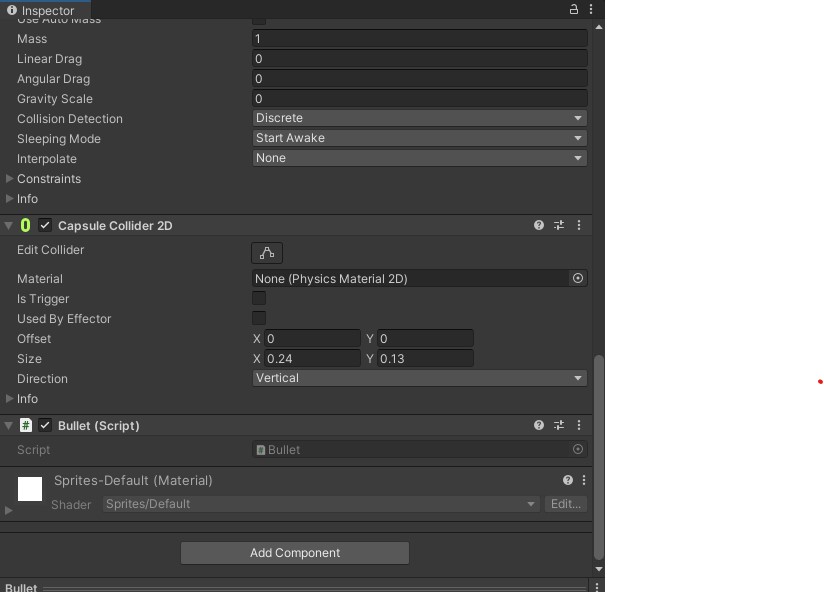Open Sprites-Default material options menu
Viewport: 824px width, 592px height.
click(x=584, y=480)
